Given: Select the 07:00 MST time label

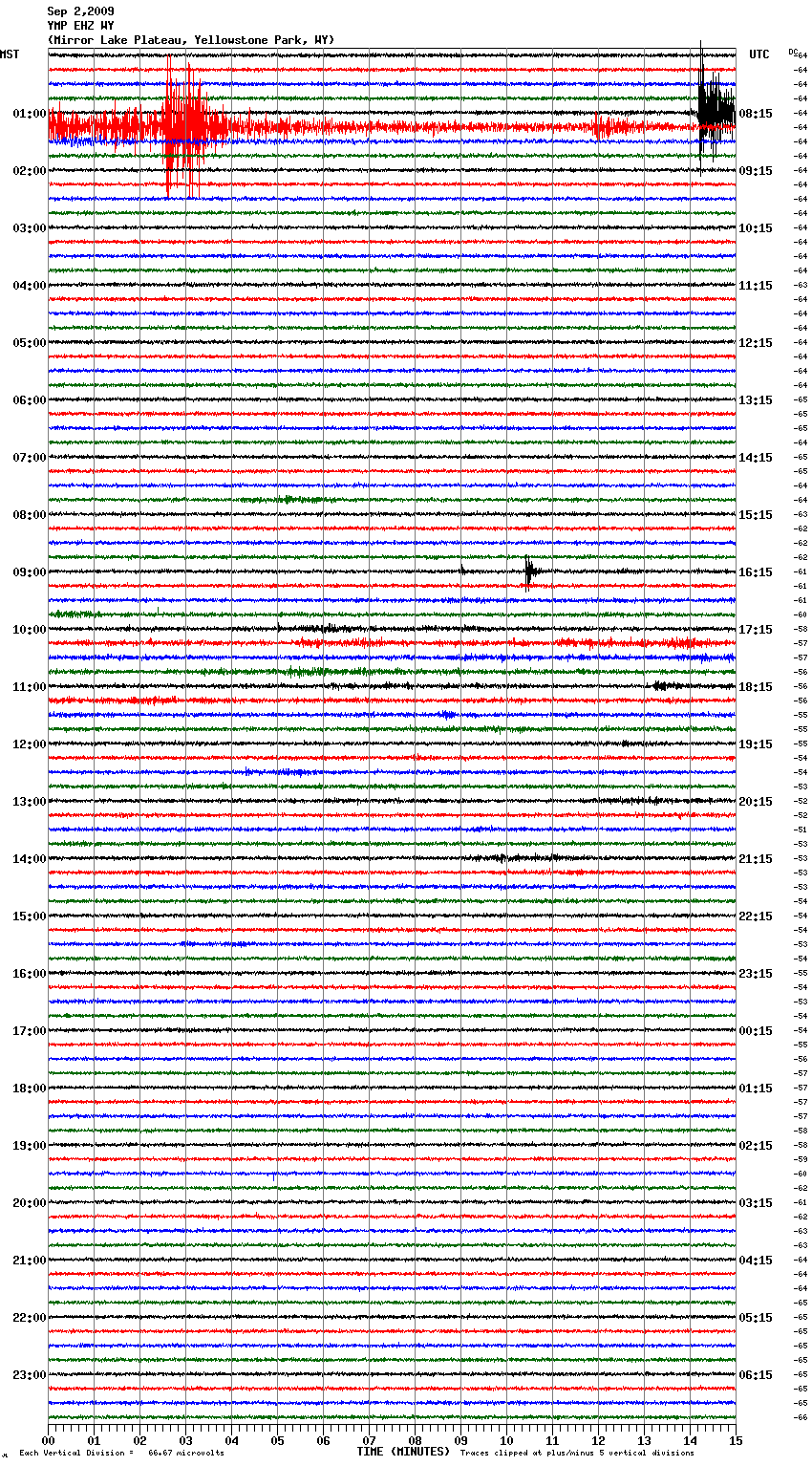Looking at the screenshot, I should [30, 458].
